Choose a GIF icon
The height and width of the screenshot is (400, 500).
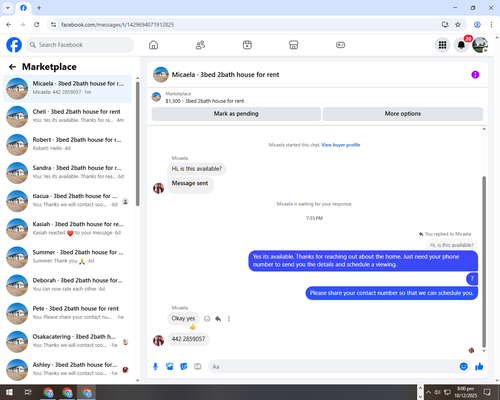pyautogui.click(x=198, y=367)
